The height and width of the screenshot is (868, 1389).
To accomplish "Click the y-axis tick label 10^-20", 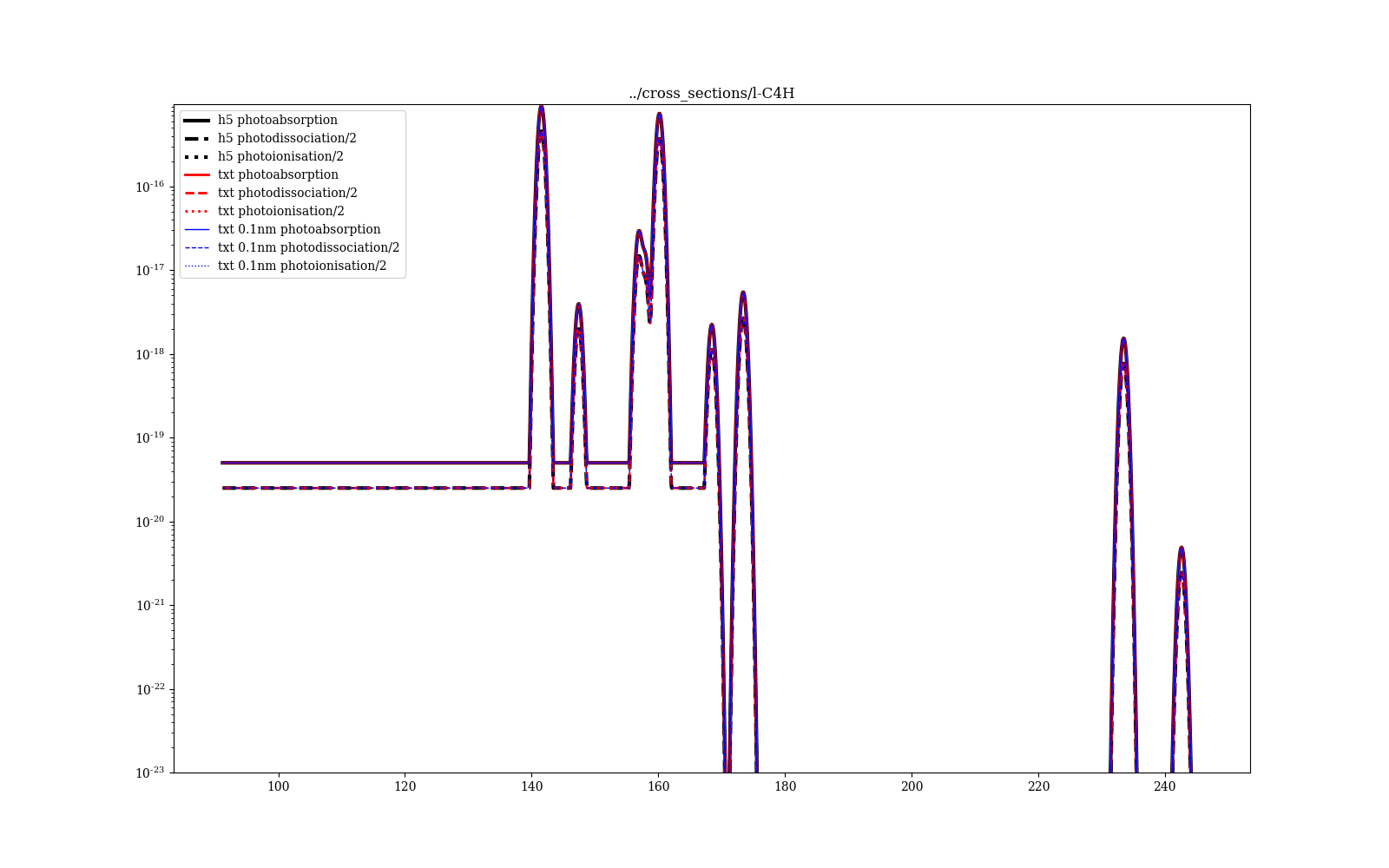I will point(150,521).
